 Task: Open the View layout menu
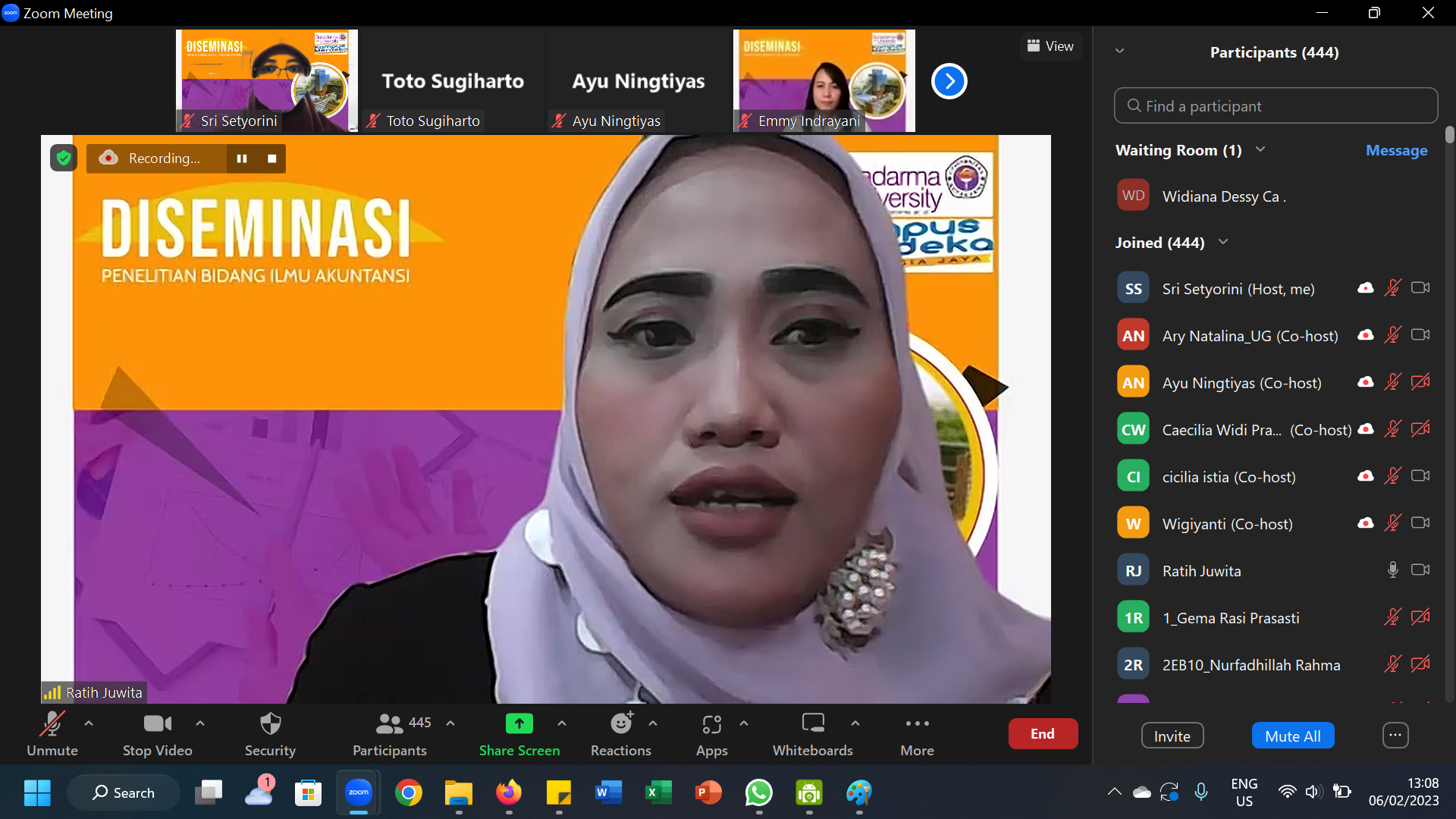(x=1050, y=46)
